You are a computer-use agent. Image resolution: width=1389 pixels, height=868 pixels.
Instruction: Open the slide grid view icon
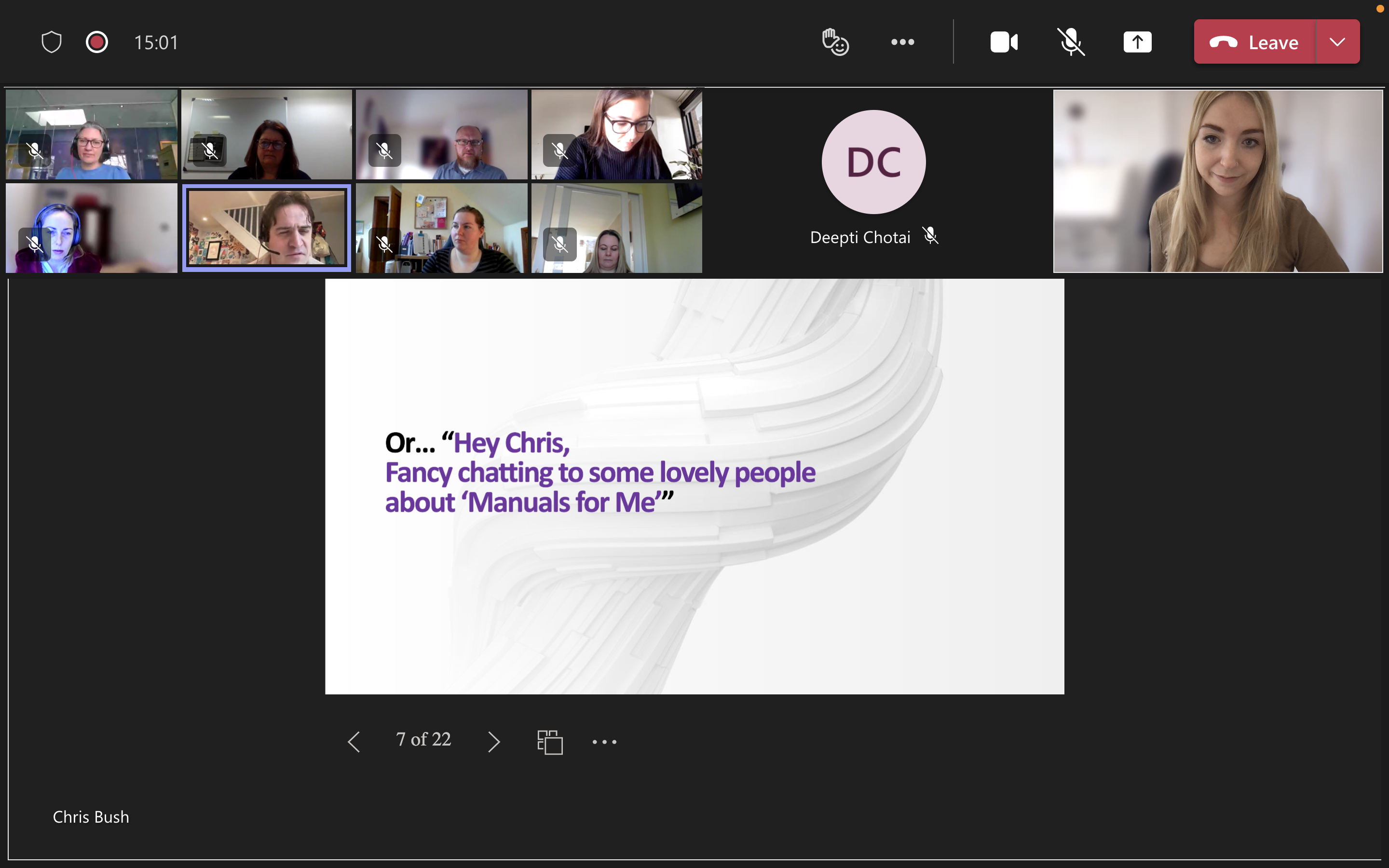pyautogui.click(x=549, y=742)
